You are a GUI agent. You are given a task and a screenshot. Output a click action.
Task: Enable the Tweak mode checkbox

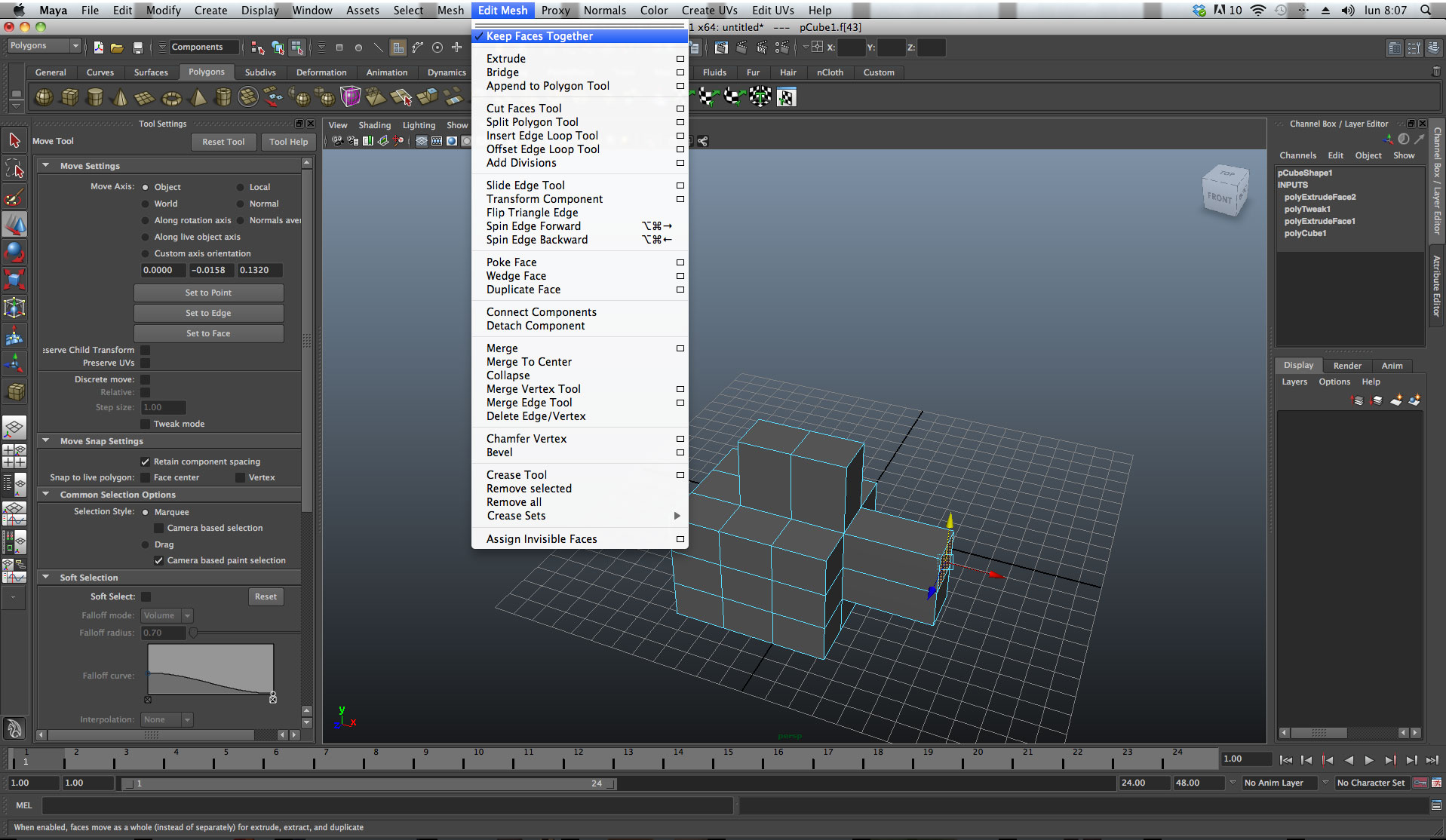(146, 424)
